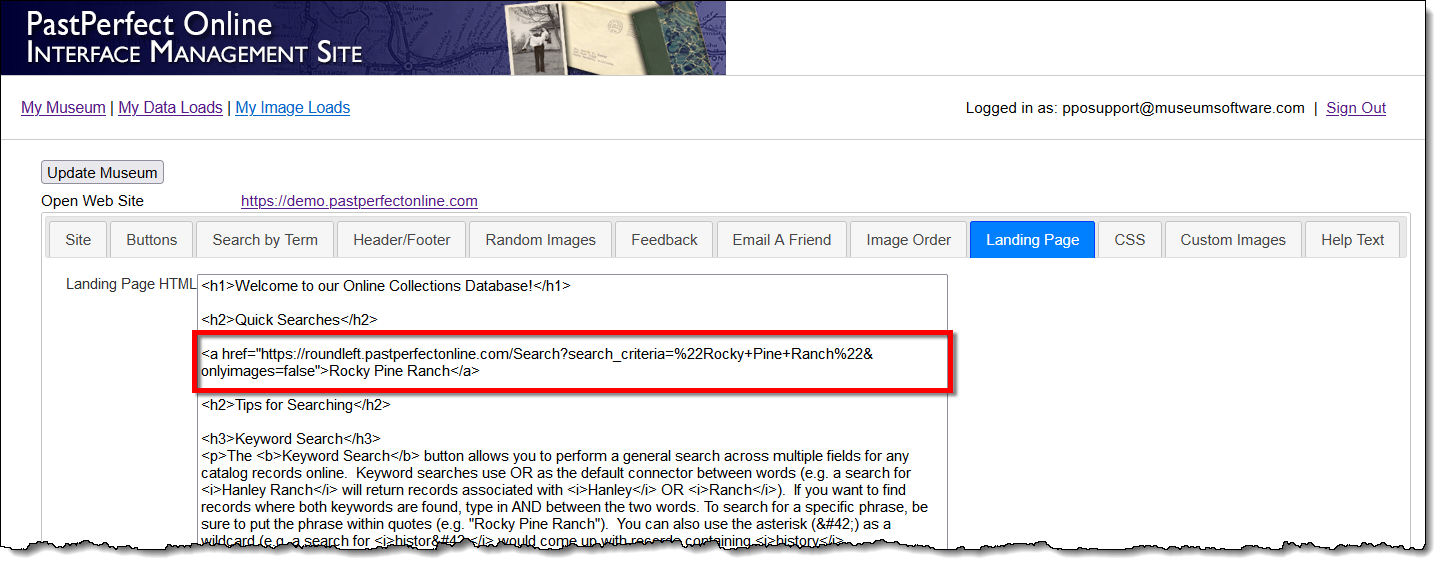The width and height of the screenshot is (1441, 565).
Task: Open the My Museum link
Action: tap(63, 108)
